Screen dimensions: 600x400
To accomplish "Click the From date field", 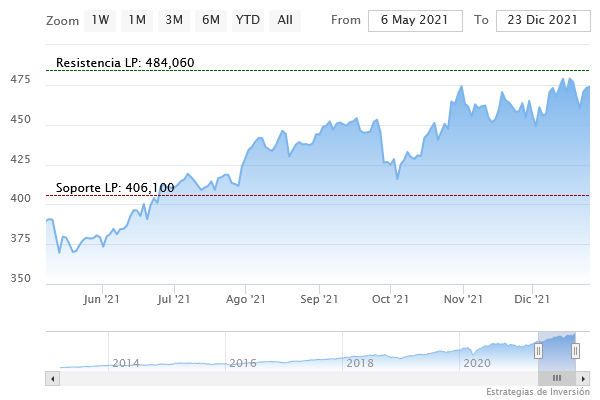I will (x=415, y=21).
